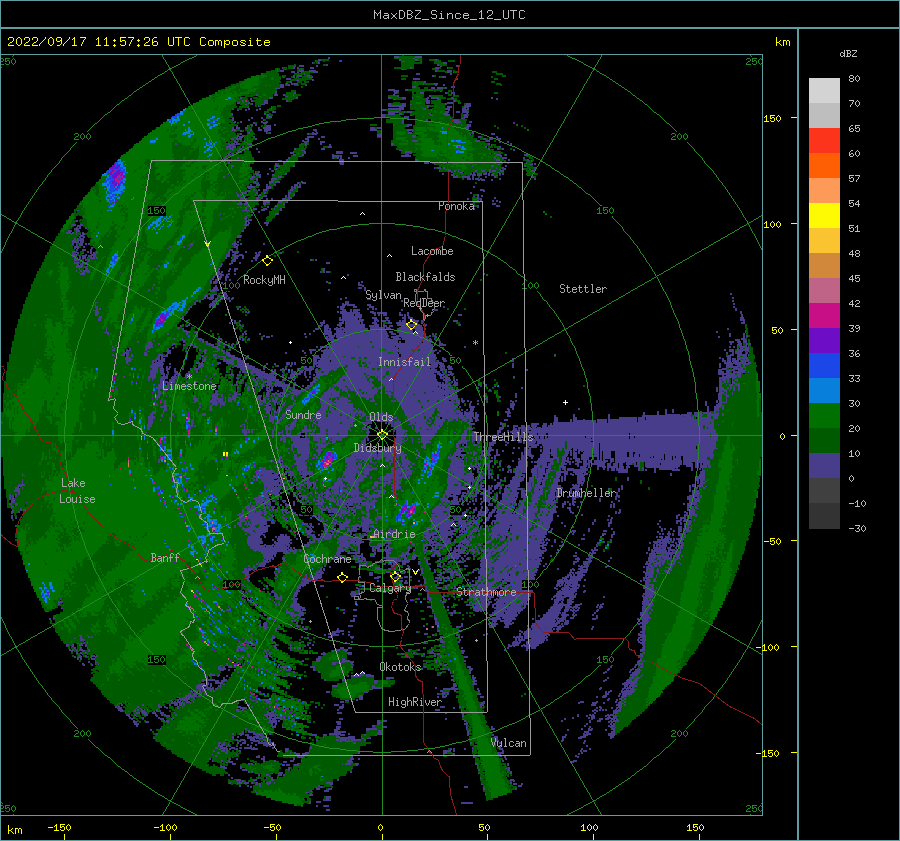This screenshot has height=841, width=900.
Task: Select the slate purple 0-10 dBZ legend swatch
Action: point(824,466)
